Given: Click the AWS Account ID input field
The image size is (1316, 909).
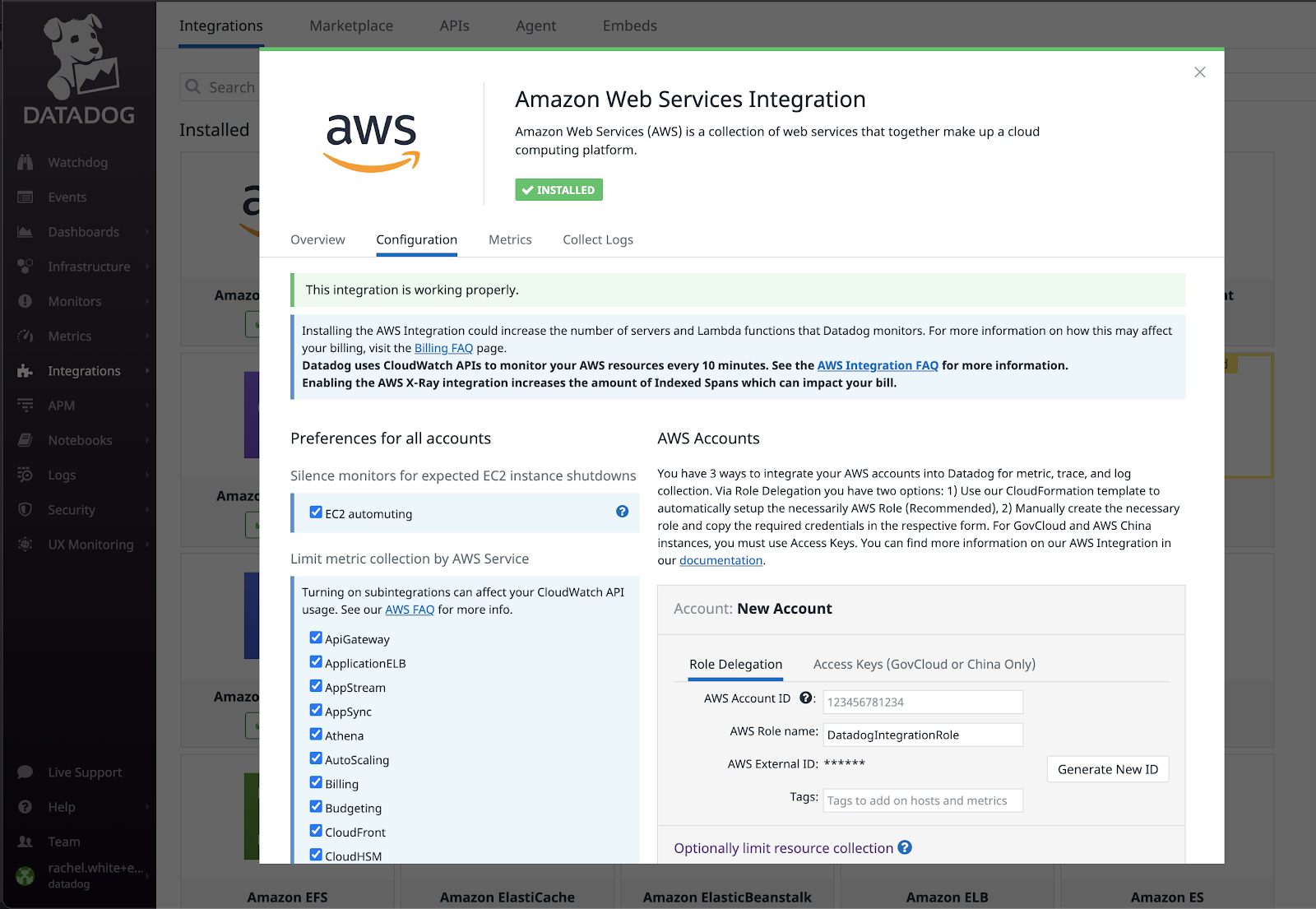Looking at the screenshot, I should pos(923,702).
